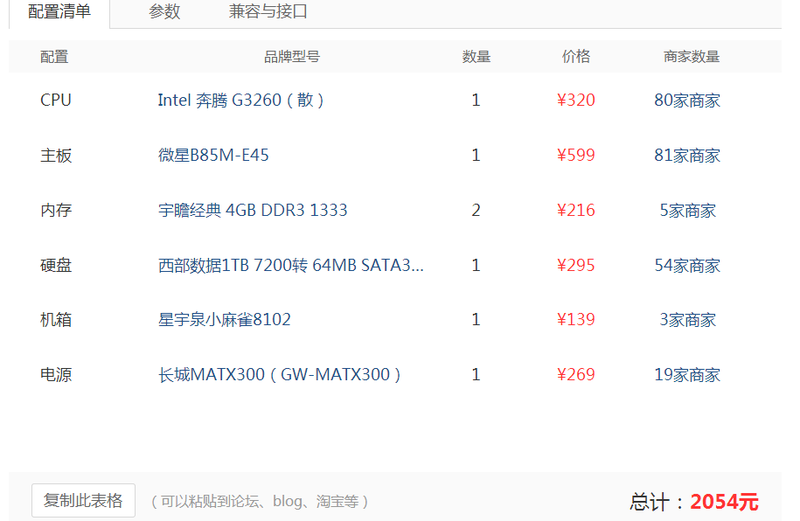The height and width of the screenshot is (521, 800).
Task: Select the ¥139 case price
Action: tap(576, 320)
